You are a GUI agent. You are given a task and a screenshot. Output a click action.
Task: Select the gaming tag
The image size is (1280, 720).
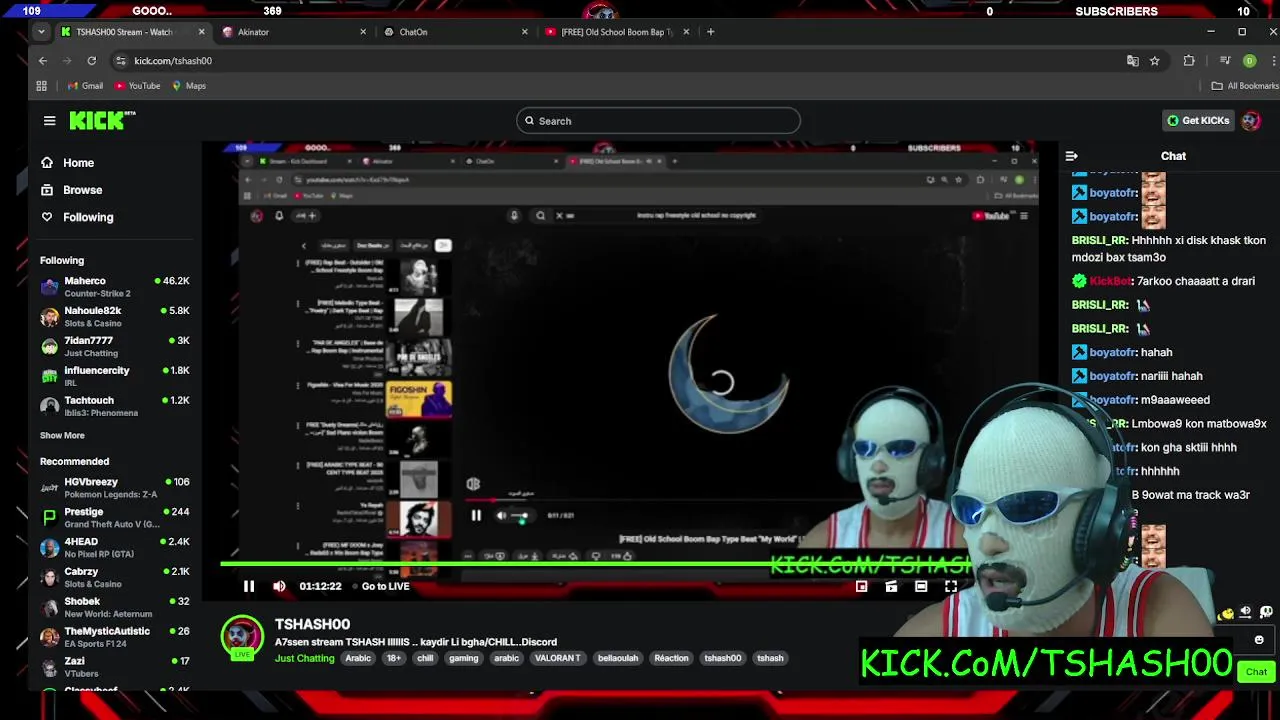464,658
